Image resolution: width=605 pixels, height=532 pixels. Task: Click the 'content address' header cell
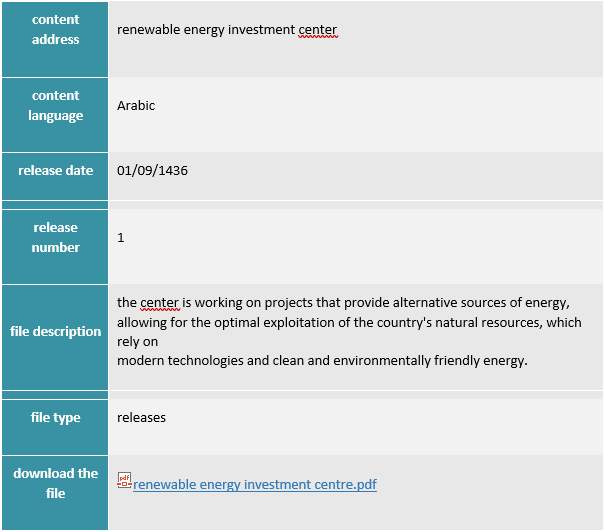(x=55, y=30)
